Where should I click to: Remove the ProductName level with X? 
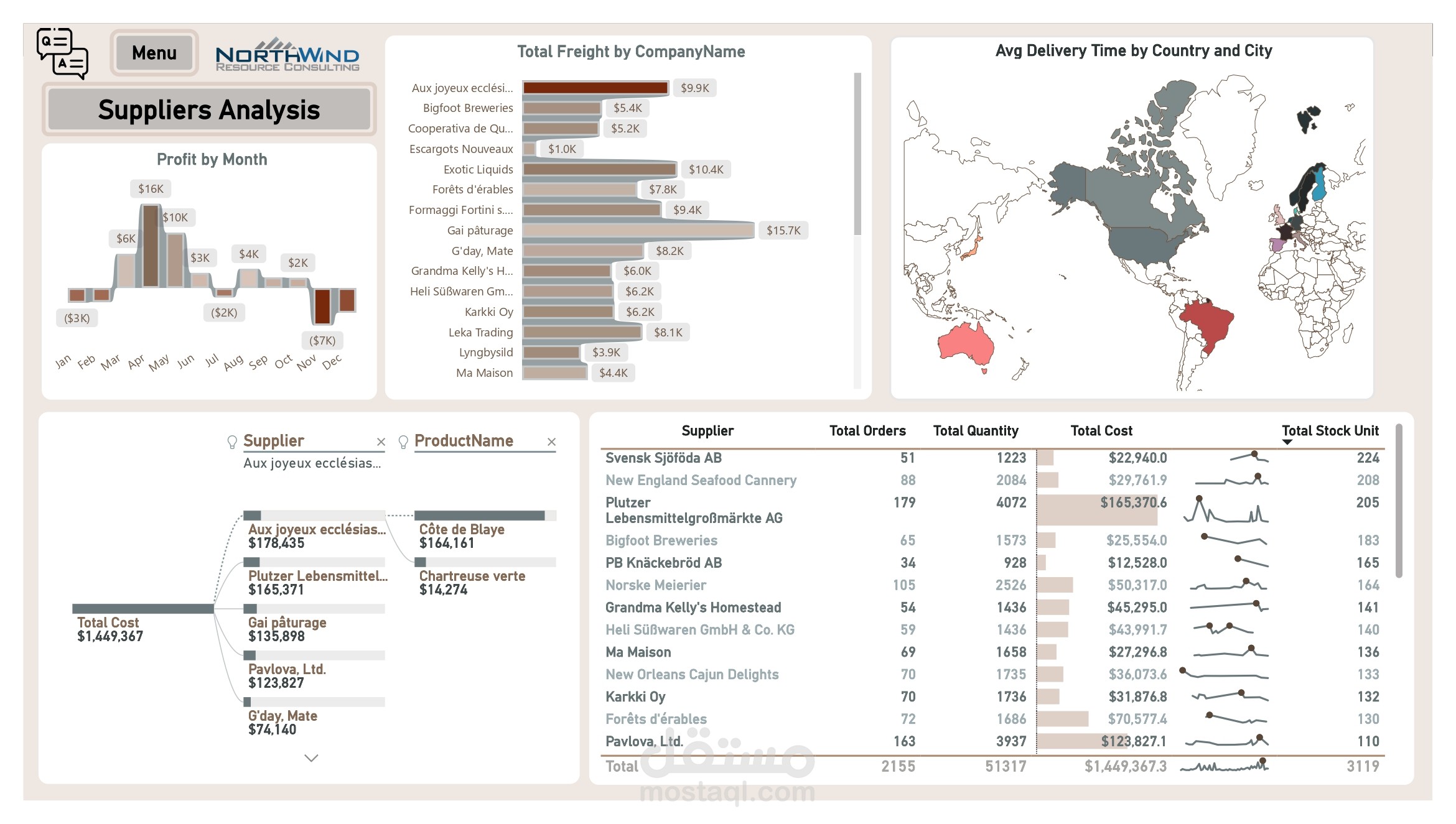coord(551,442)
